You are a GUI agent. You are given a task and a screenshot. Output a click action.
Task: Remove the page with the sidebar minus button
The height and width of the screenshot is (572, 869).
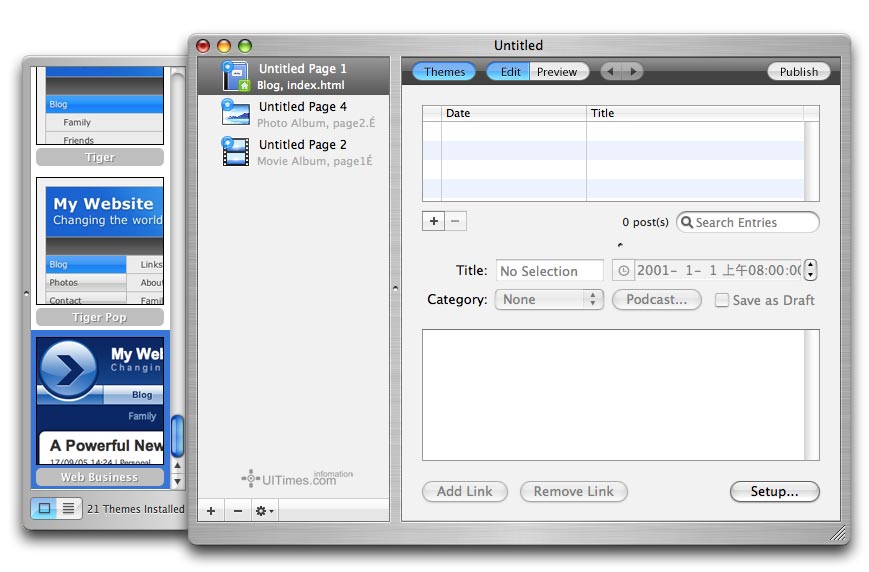click(x=237, y=511)
